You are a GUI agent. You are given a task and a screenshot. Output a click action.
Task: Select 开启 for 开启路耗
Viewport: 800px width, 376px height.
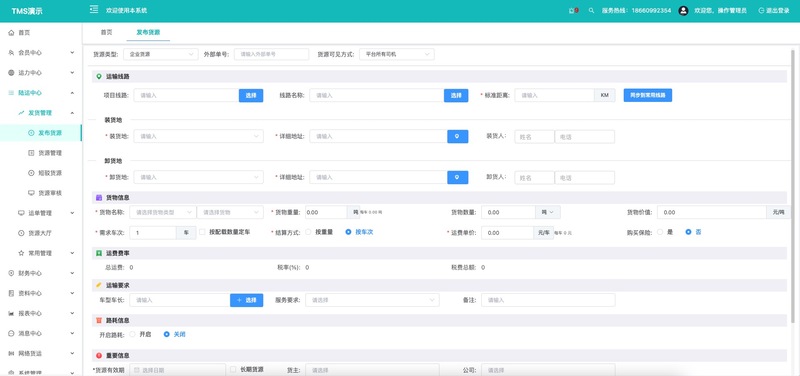tap(133, 334)
